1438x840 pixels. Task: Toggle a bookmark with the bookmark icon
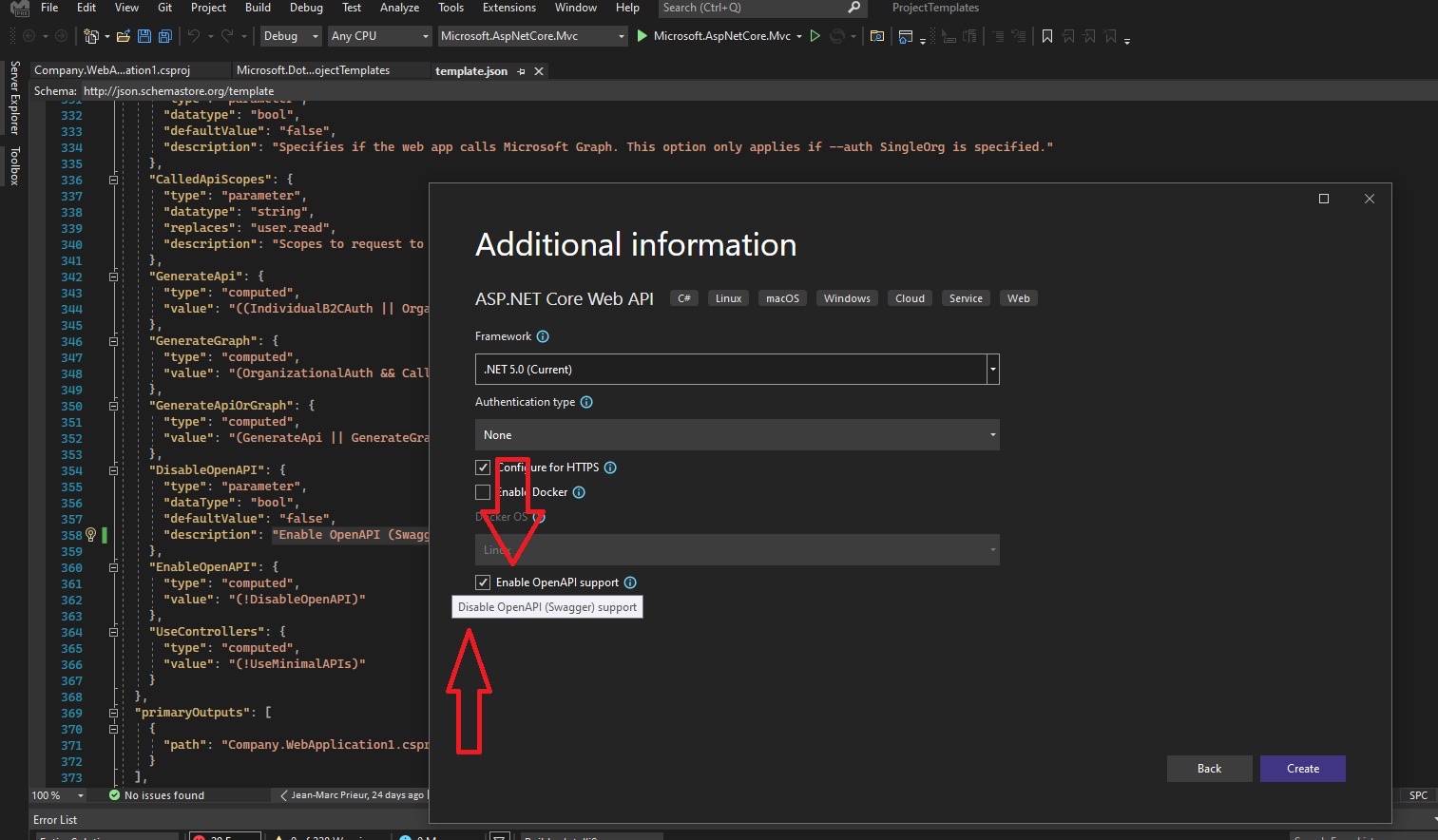point(1046,36)
